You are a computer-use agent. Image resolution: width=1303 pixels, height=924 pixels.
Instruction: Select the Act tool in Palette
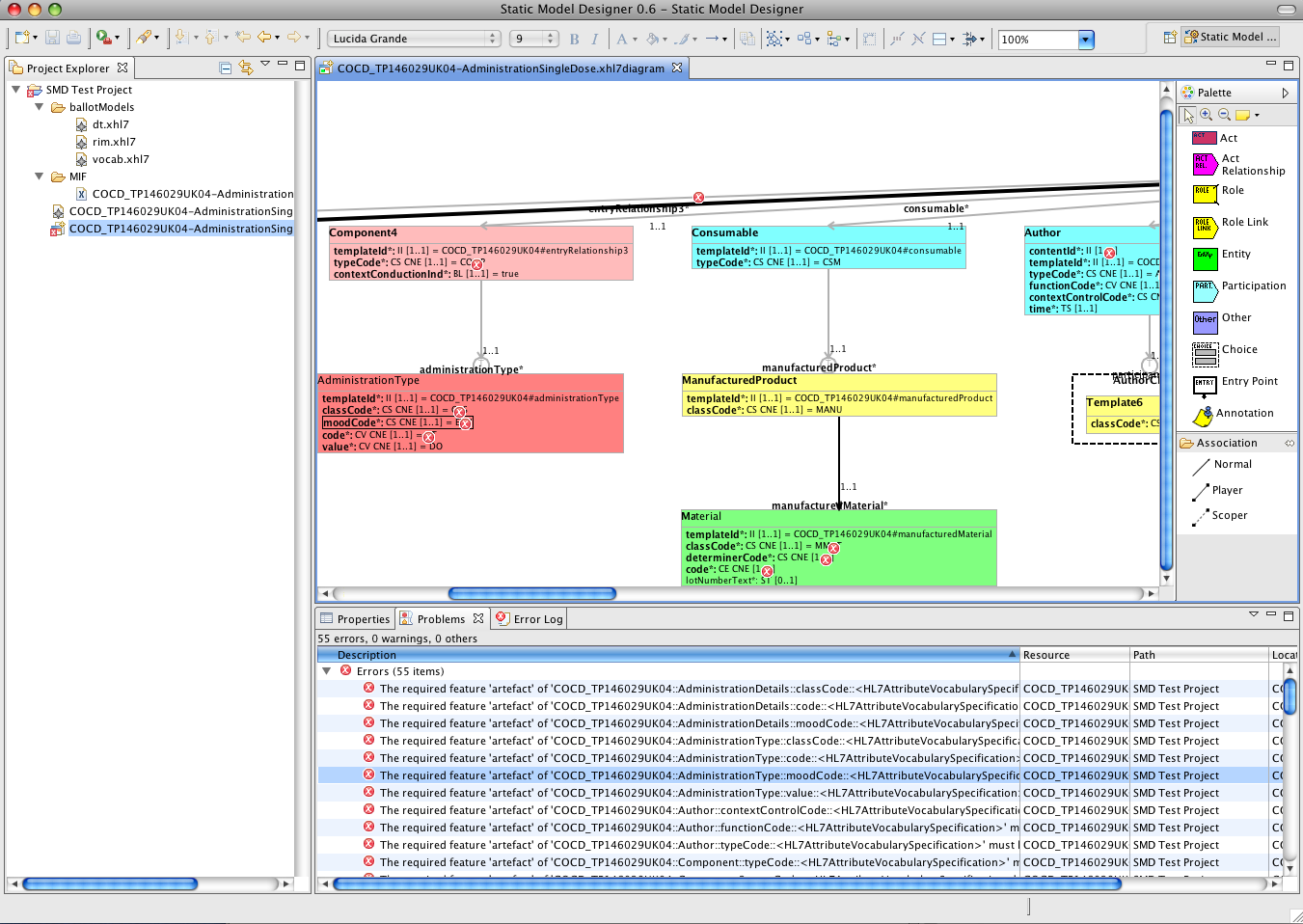tap(1217, 138)
